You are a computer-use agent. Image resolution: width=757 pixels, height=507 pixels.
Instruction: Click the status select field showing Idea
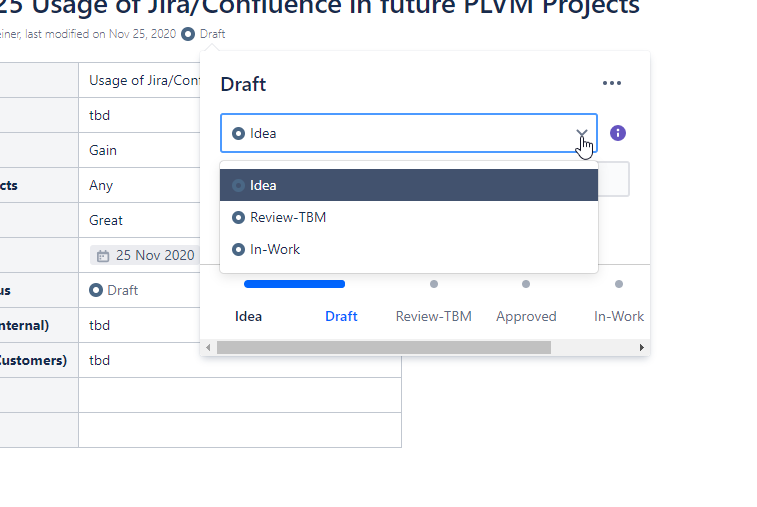pyautogui.click(x=409, y=133)
